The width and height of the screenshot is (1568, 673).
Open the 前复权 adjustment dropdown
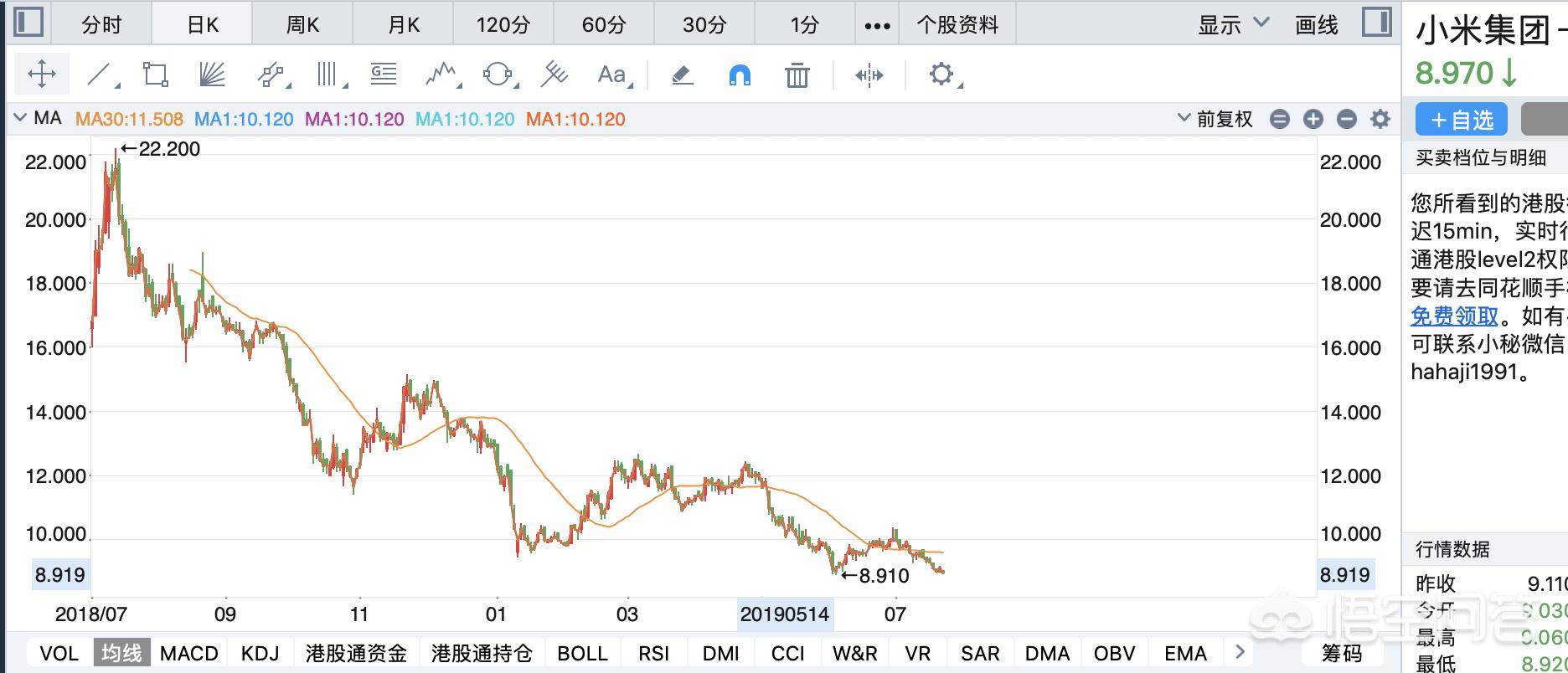coord(1215,119)
